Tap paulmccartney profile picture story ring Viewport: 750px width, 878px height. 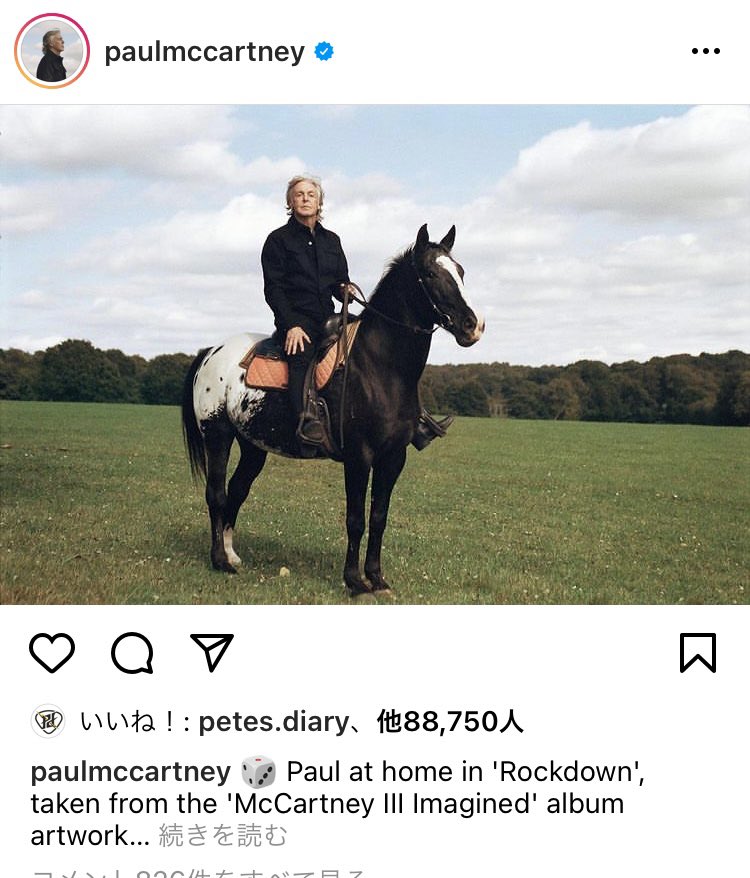tap(52, 51)
